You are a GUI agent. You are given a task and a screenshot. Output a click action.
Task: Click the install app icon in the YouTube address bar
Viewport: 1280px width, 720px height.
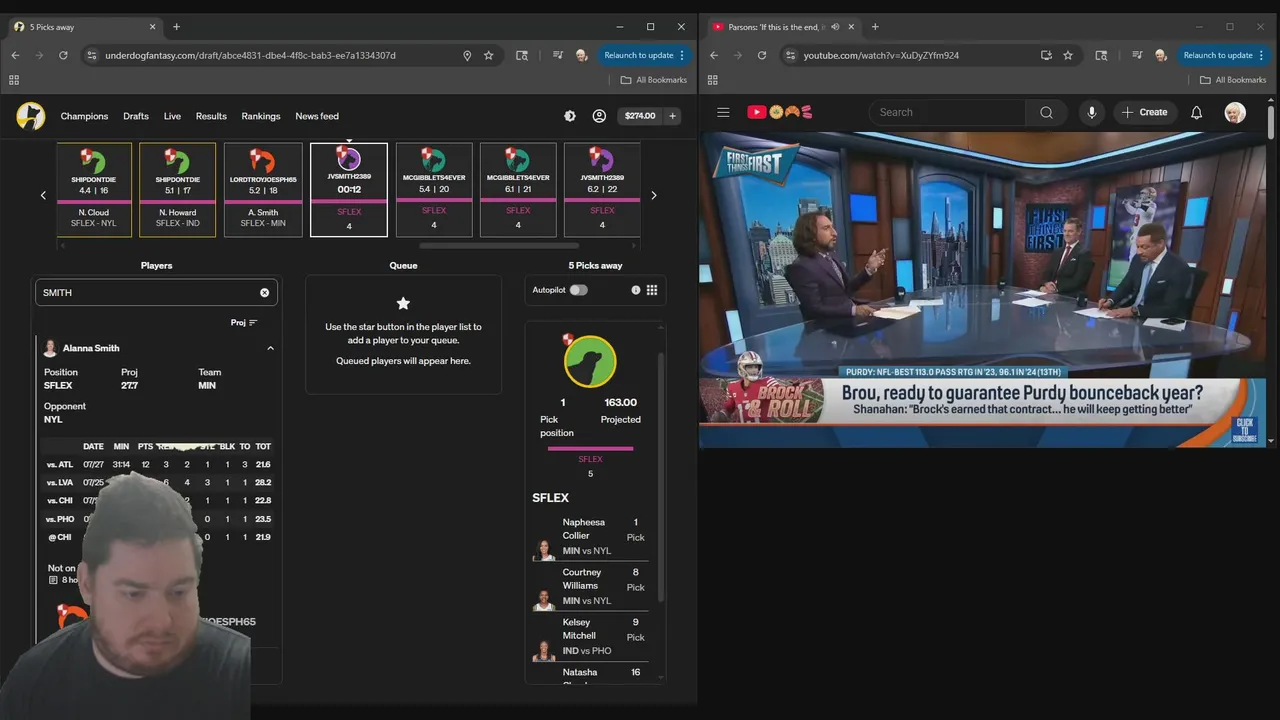(x=1046, y=55)
